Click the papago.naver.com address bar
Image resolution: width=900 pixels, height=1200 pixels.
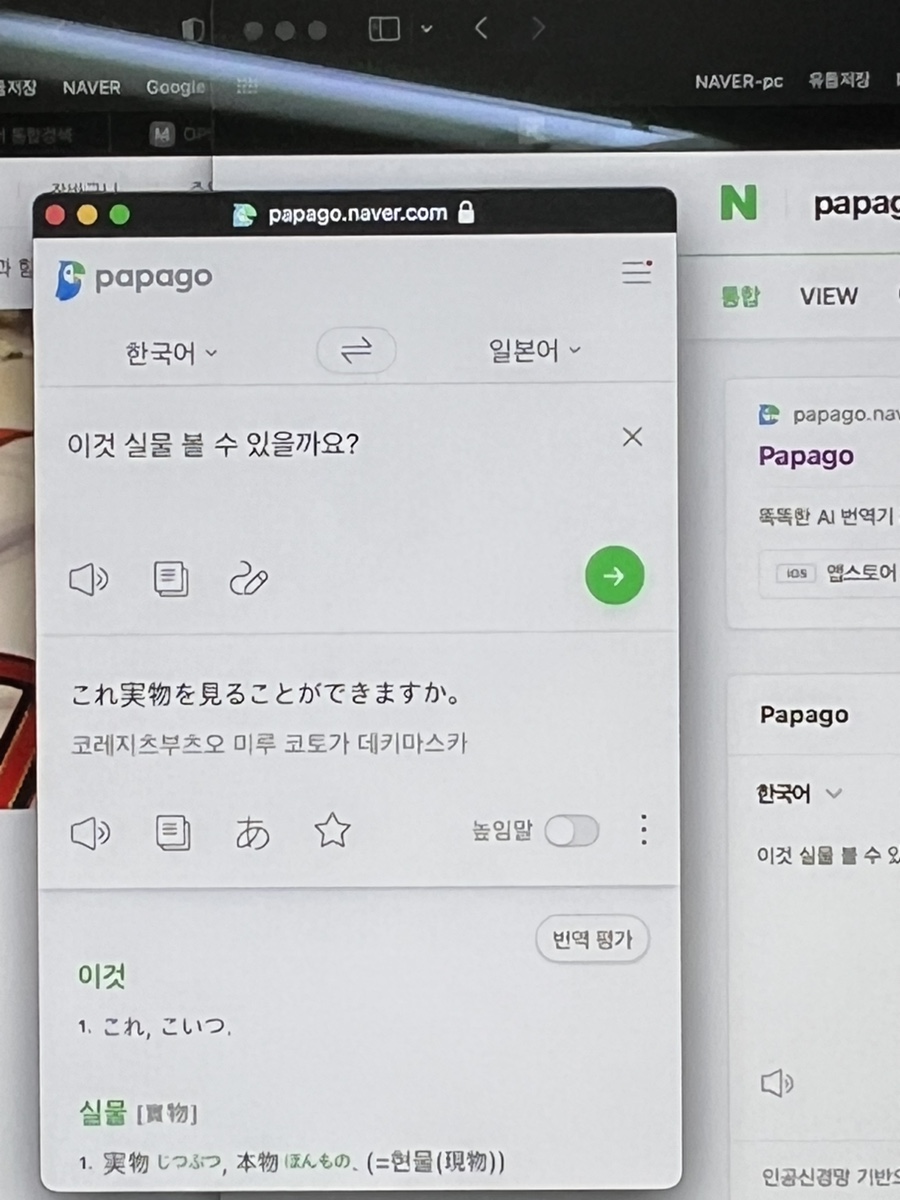coord(355,213)
